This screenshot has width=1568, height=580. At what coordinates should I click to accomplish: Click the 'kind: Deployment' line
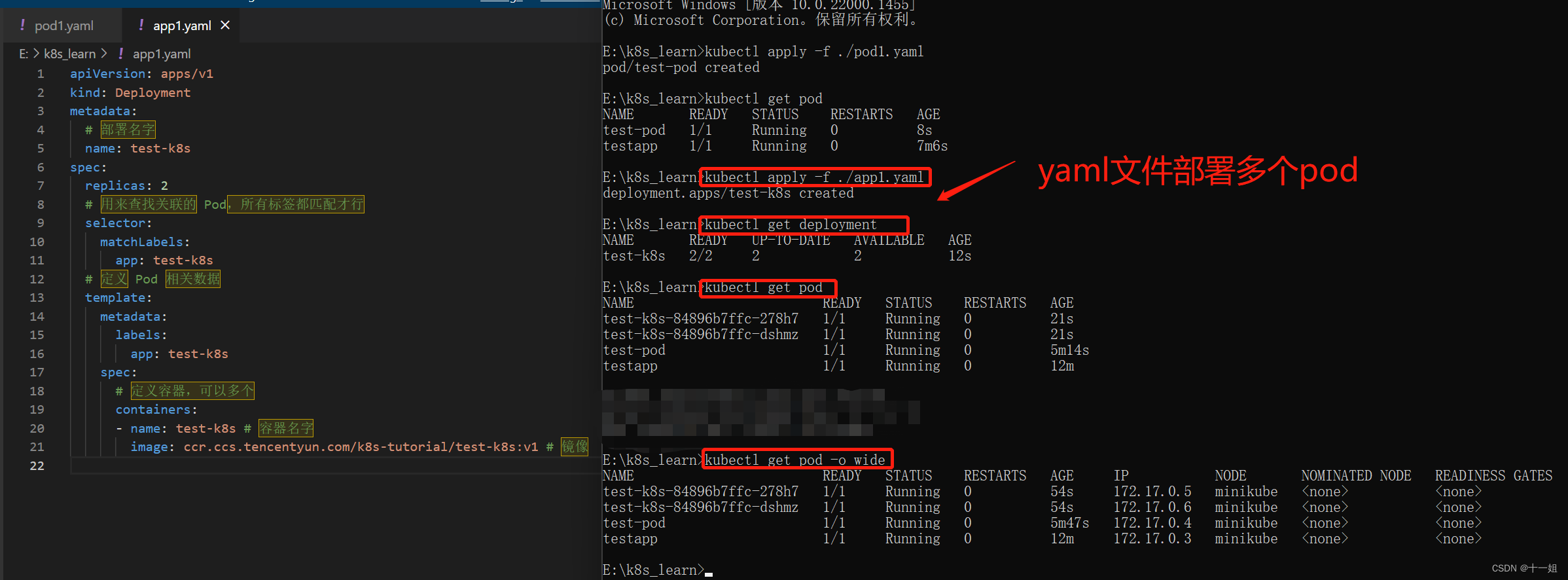[x=130, y=92]
